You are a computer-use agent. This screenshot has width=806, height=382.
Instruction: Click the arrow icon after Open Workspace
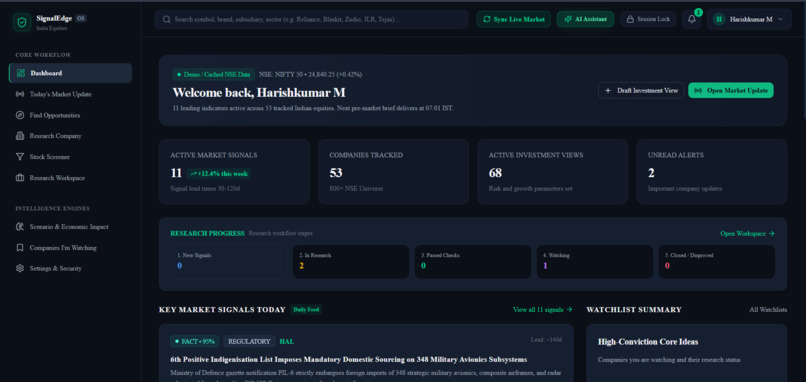(x=772, y=233)
